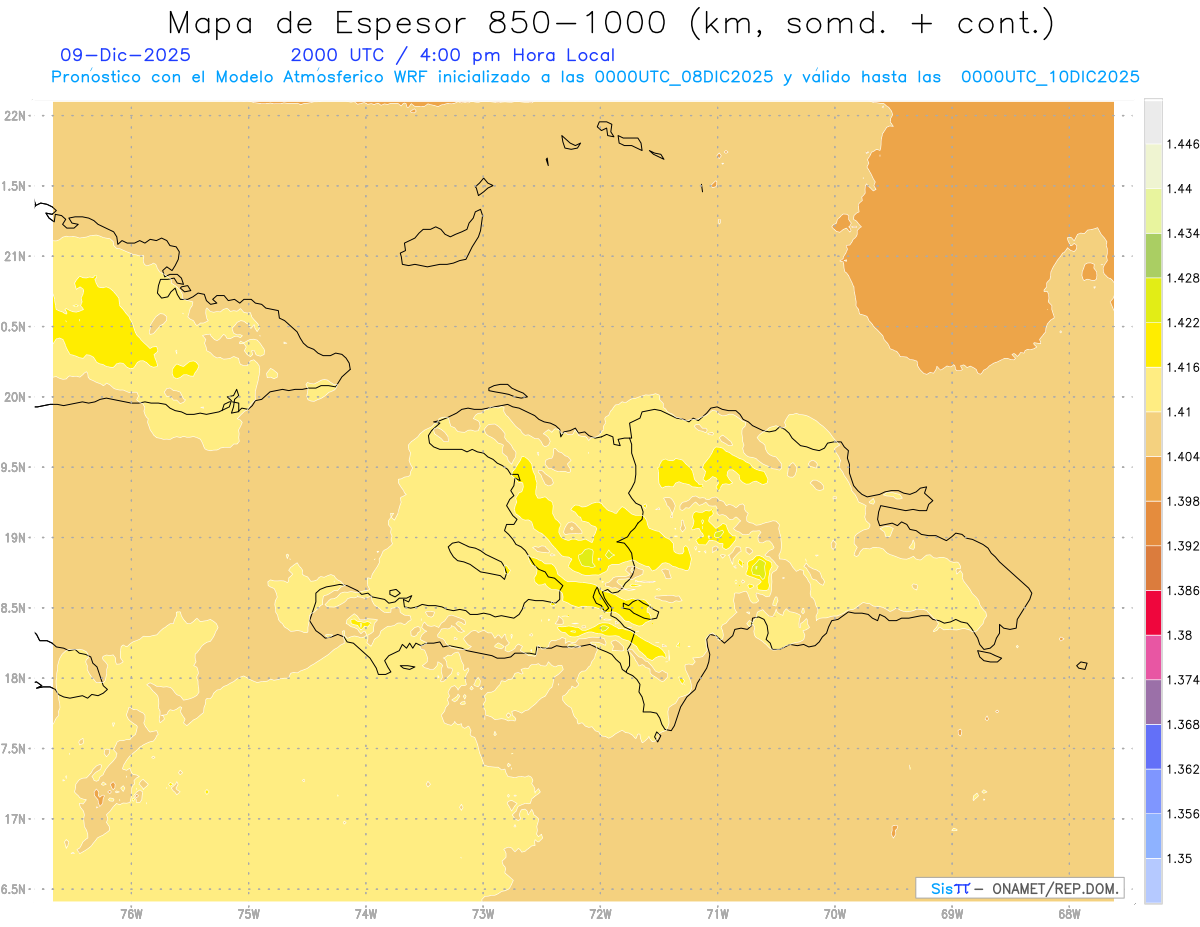This screenshot has height=927, width=1200.
Task: Click the 70W longitude label
Action: [835, 913]
